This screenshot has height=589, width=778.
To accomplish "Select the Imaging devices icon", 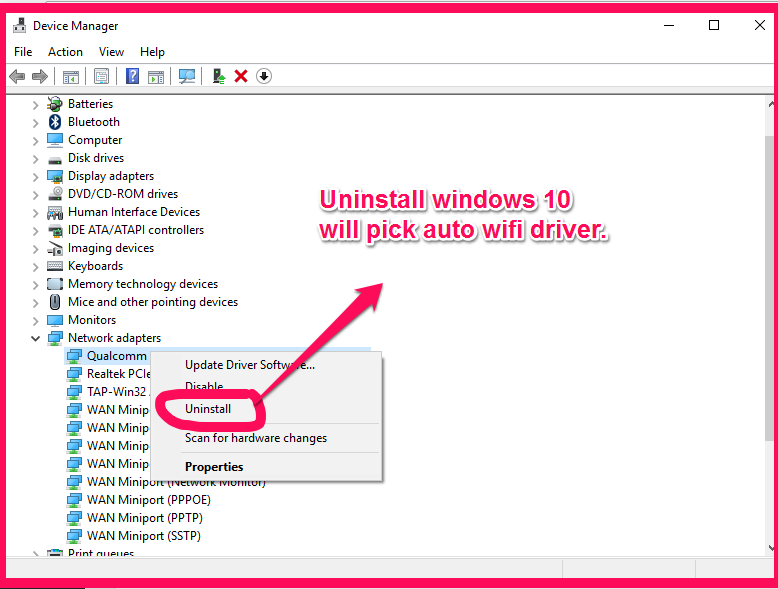I will tap(55, 248).
